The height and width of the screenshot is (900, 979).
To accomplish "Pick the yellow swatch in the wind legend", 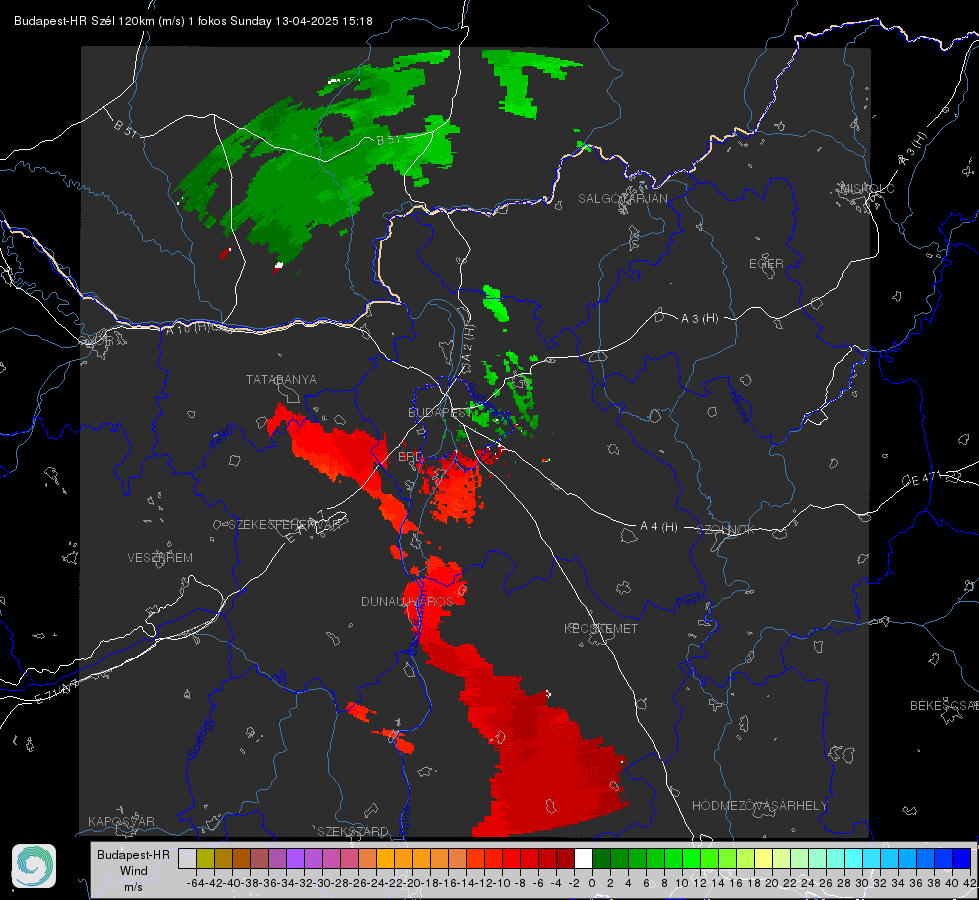I will 764,859.
